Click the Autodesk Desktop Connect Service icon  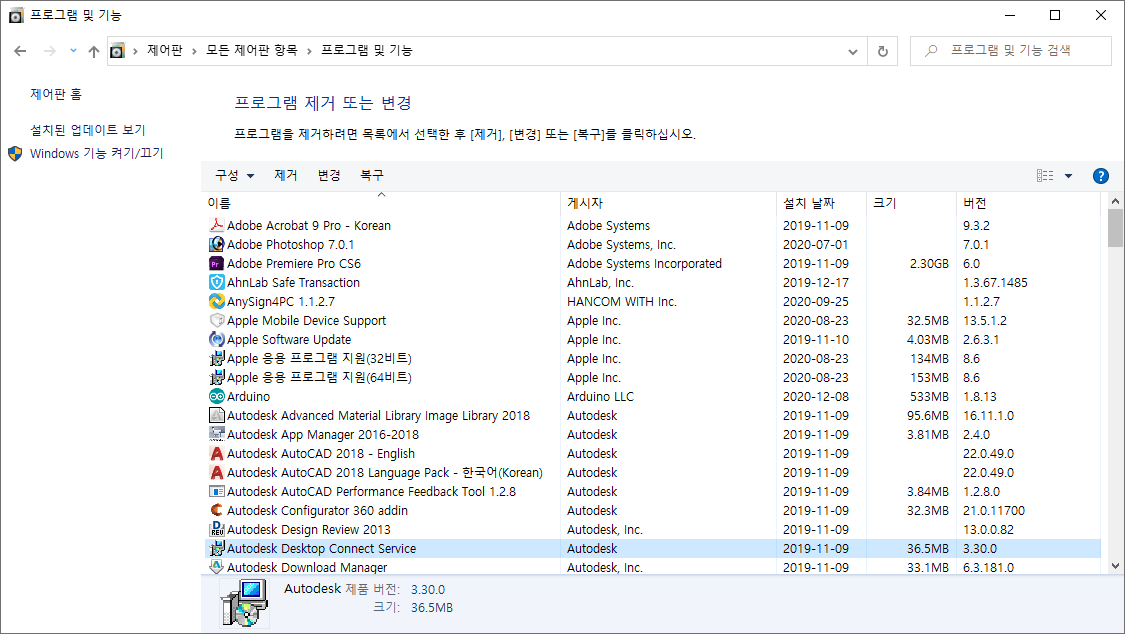pyautogui.click(x=216, y=549)
